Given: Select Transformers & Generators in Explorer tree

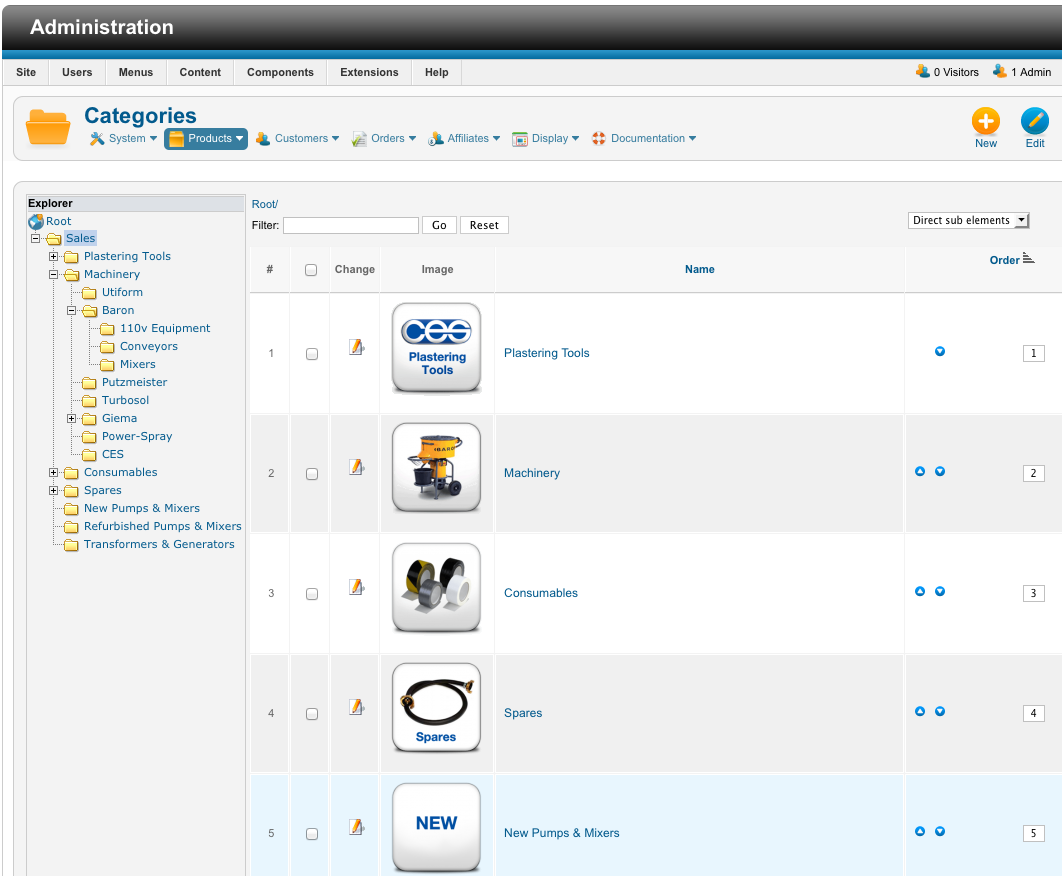Looking at the screenshot, I should point(159,544).
